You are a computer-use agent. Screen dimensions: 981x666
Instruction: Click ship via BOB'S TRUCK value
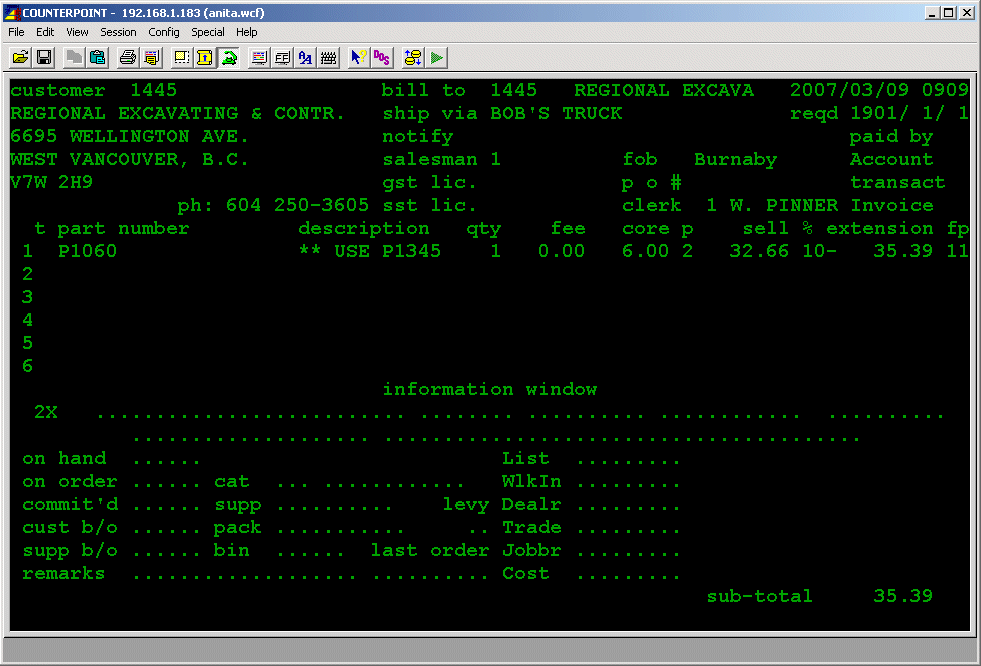(556, 113)
